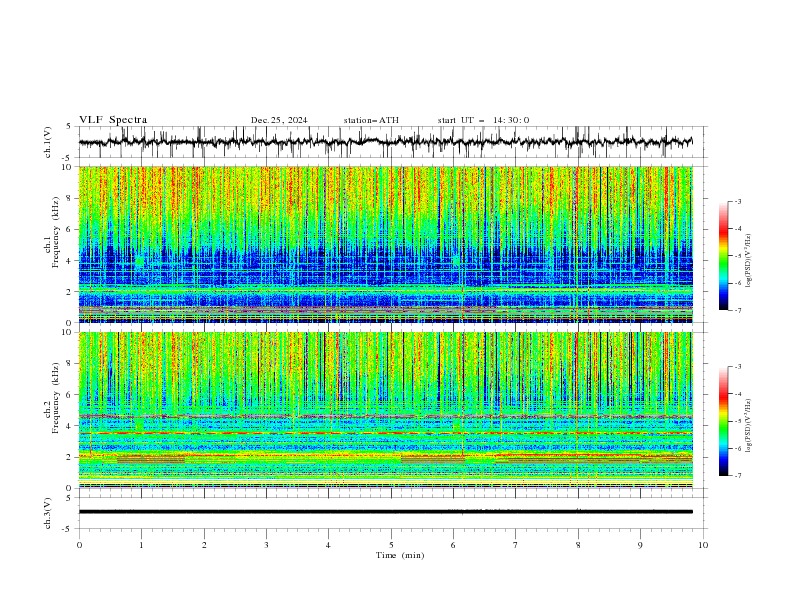Click the upper color scale bar
This screenshot has width=792, height=612.
click(724, 255)
